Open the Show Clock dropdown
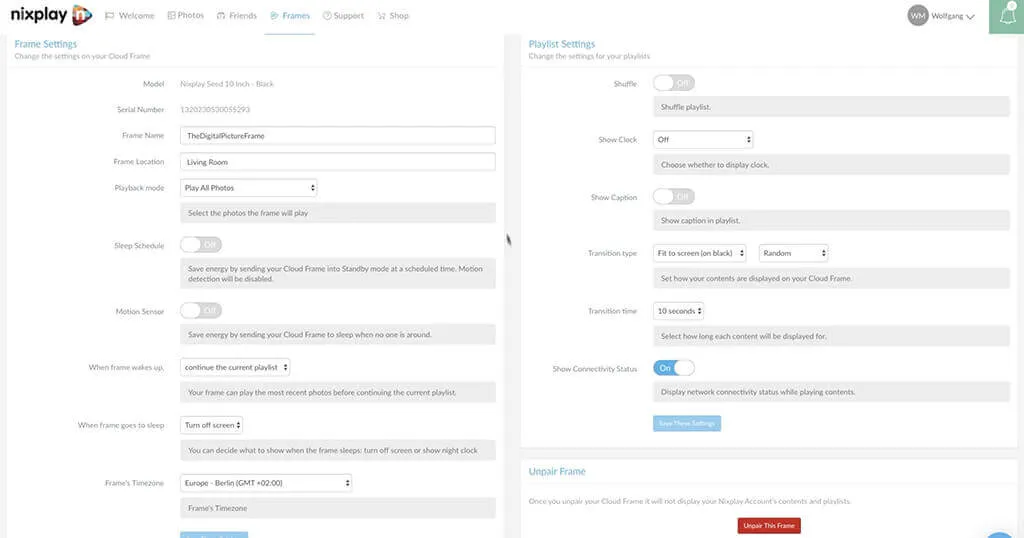 (x=703, y=140)
